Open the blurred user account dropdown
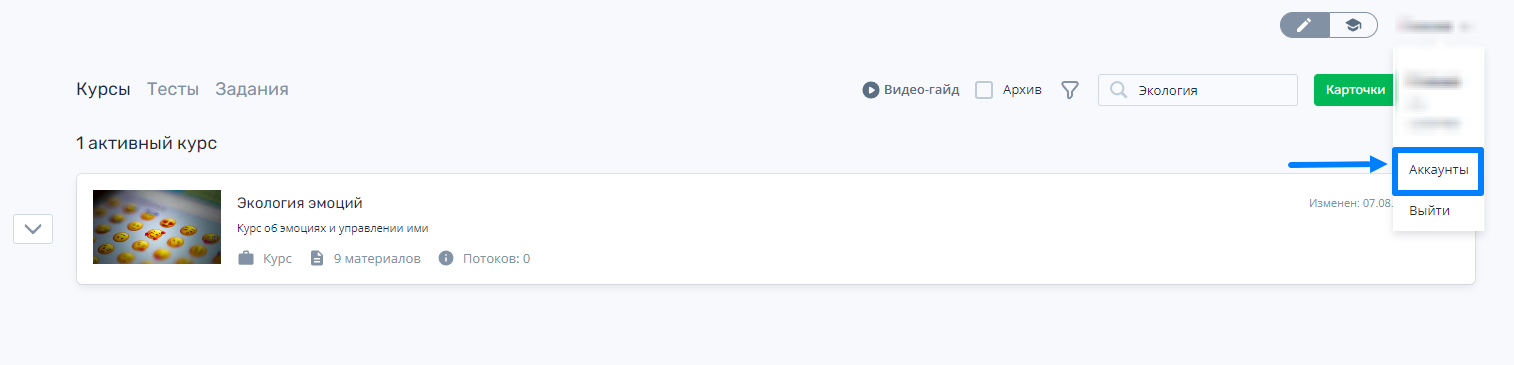1514x365 pixels. coord(1436,26)
